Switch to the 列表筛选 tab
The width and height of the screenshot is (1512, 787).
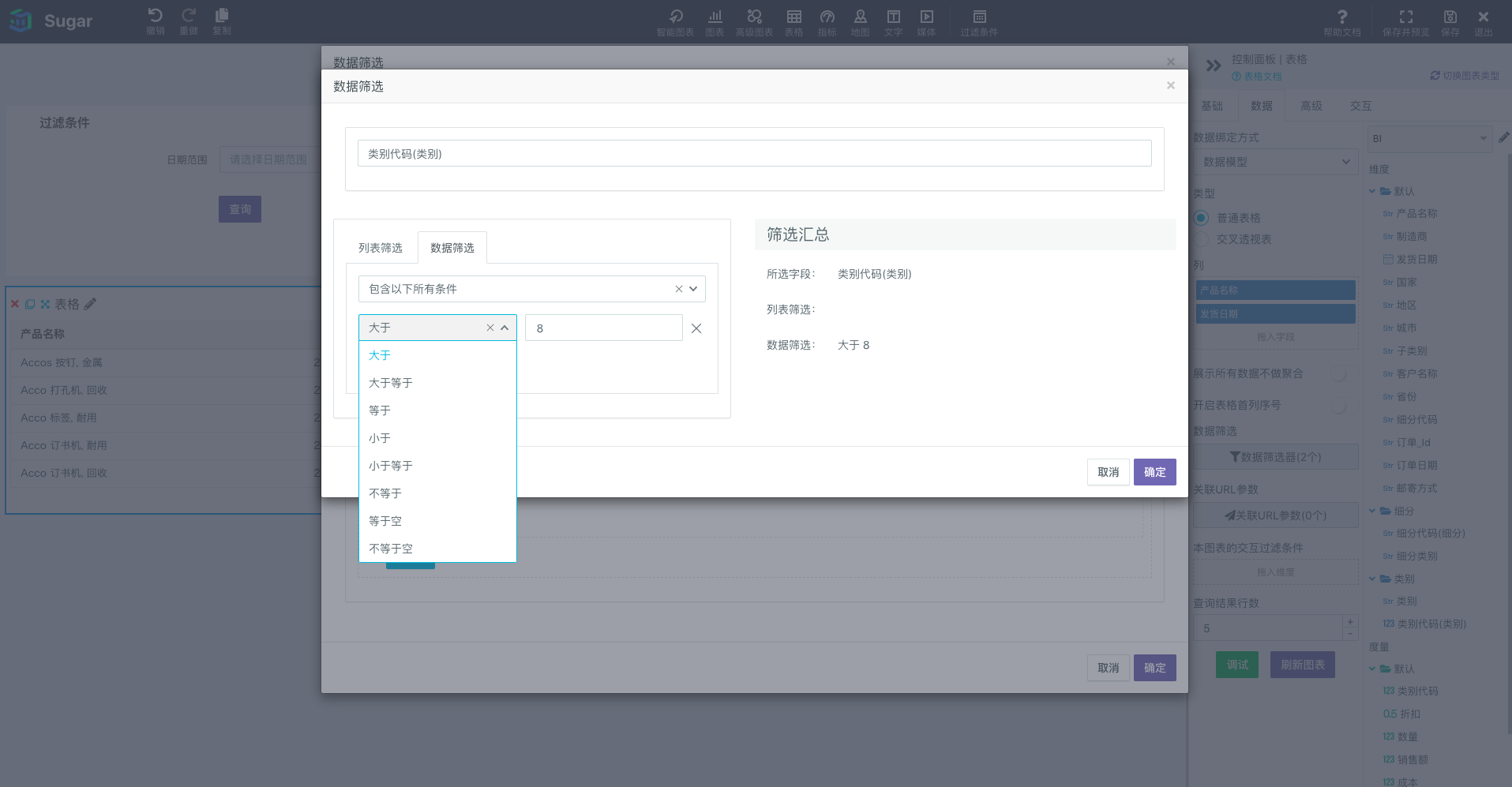coord(381,248)
